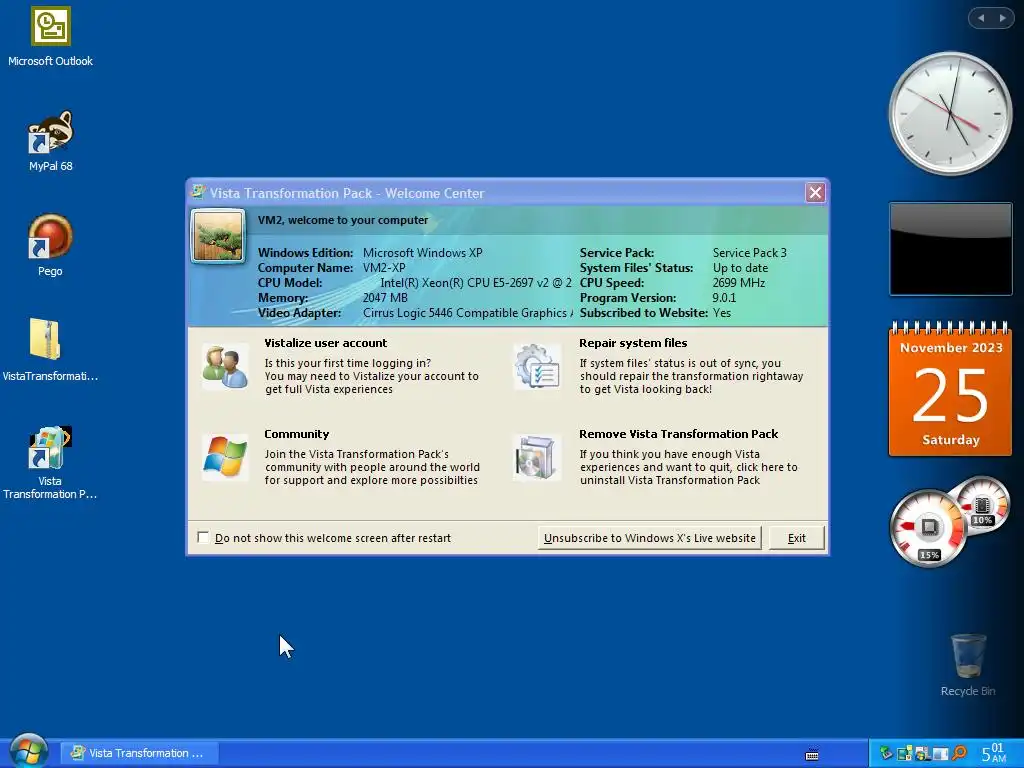
Task: Click the Exit button
Action: click(796, 538)
